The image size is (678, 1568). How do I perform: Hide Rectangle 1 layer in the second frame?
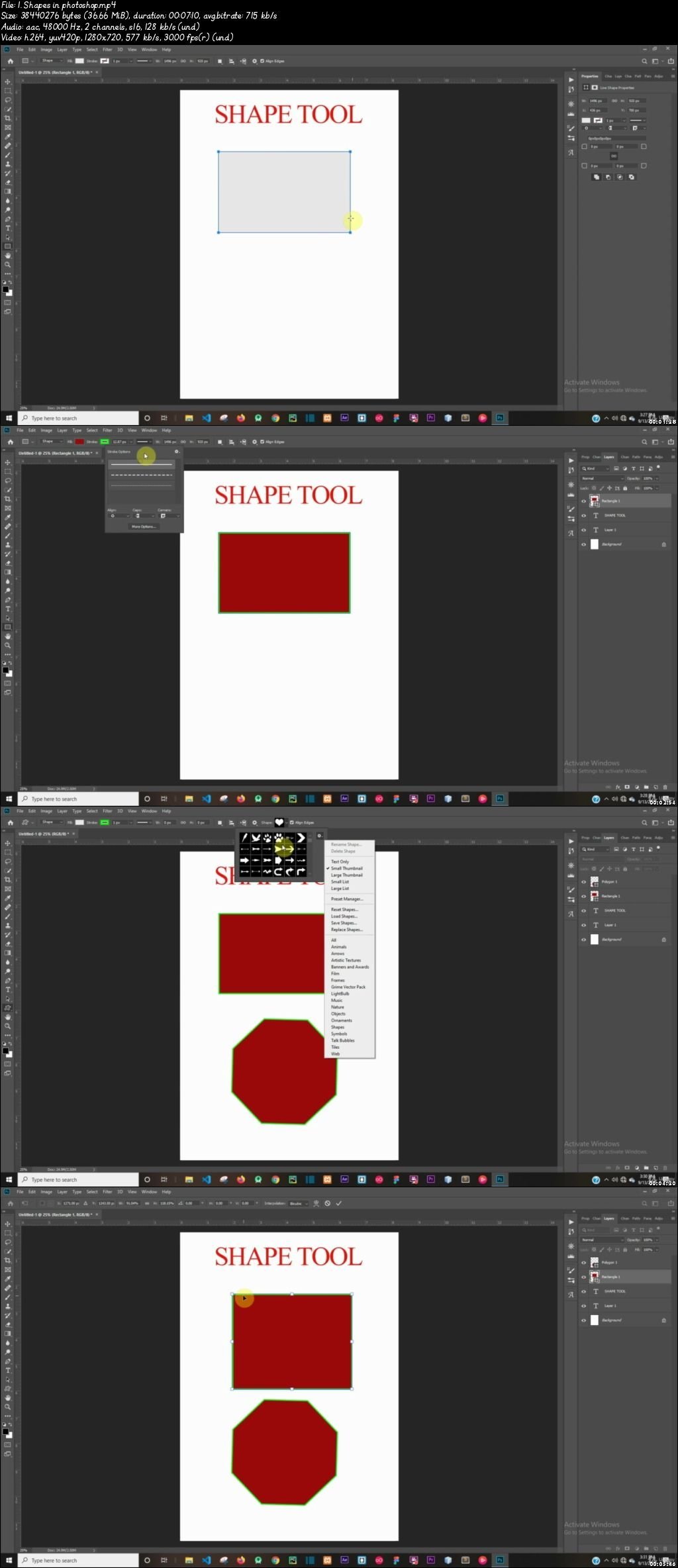pyautogui.click(x=583, y=501)
